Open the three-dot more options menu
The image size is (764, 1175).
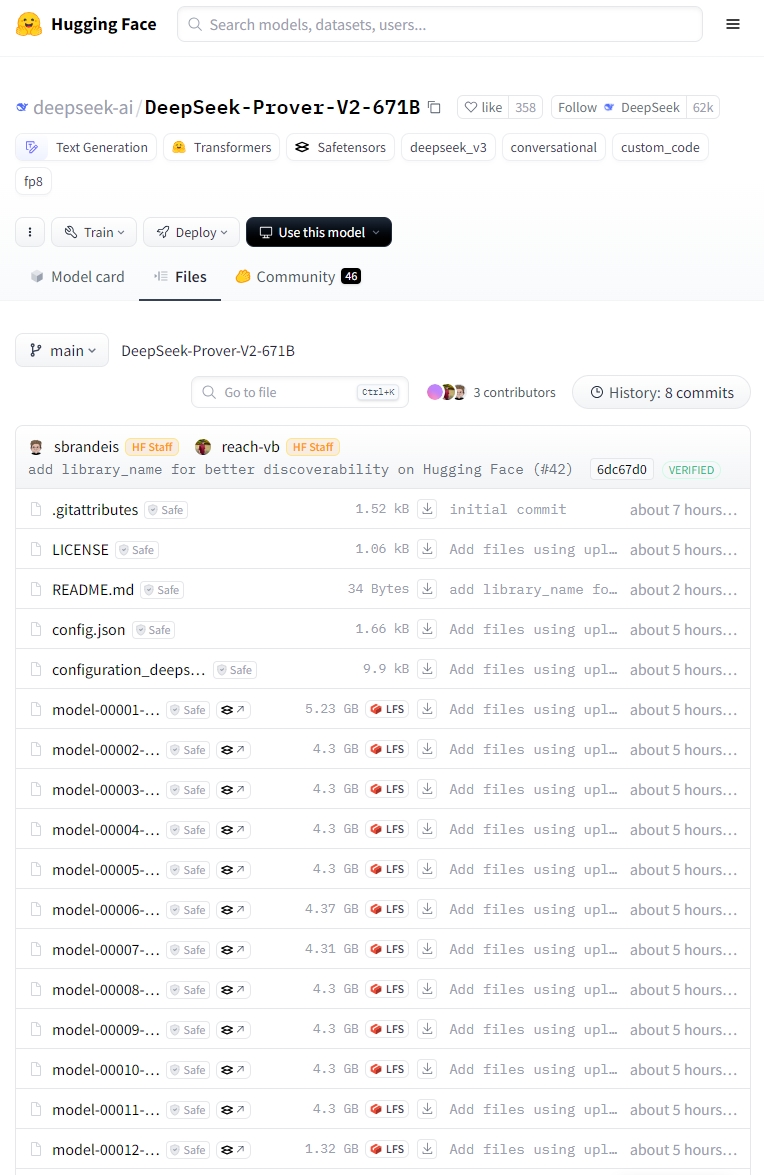(x=30, y=232)
